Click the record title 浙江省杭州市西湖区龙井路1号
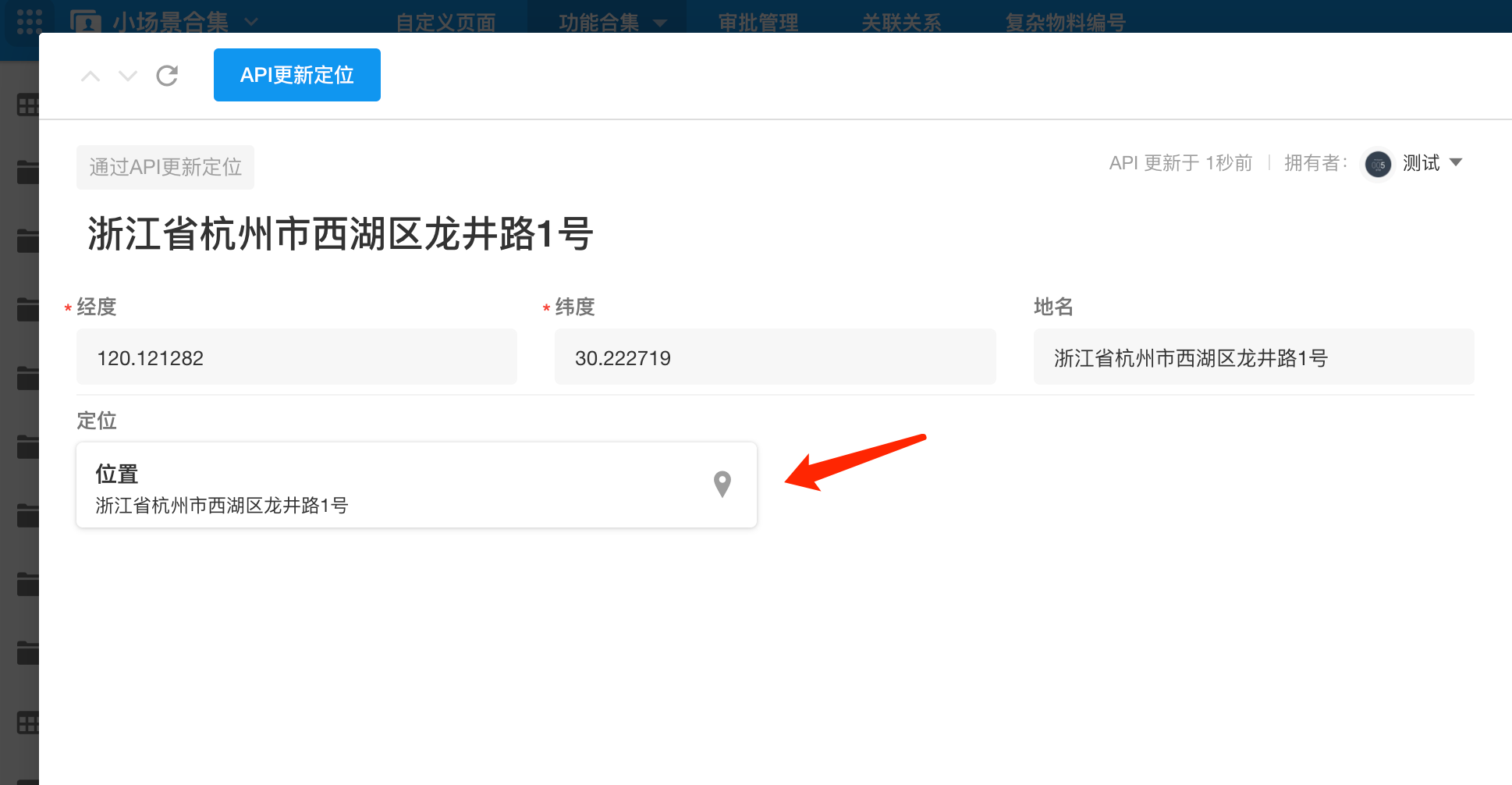Viewport: 1512px width, 785px height. pyautogui.click(x=340, y=234)
